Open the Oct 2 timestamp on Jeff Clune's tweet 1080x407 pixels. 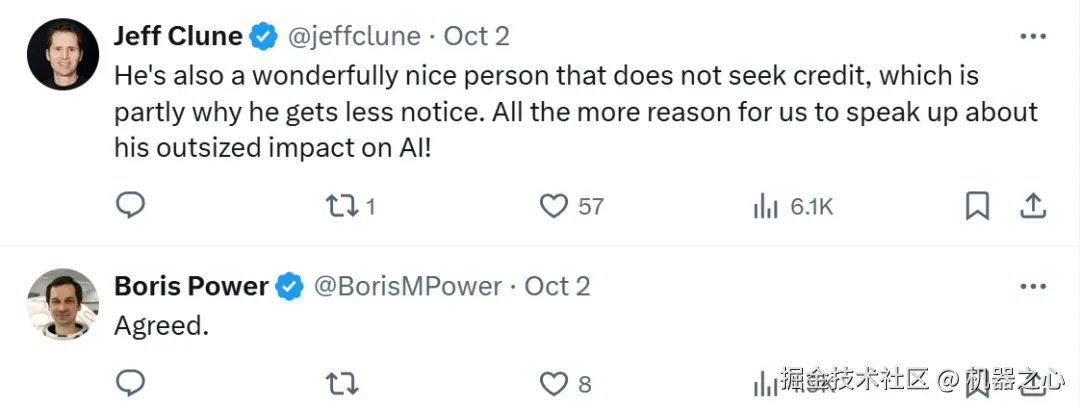(x=477, y=37)
